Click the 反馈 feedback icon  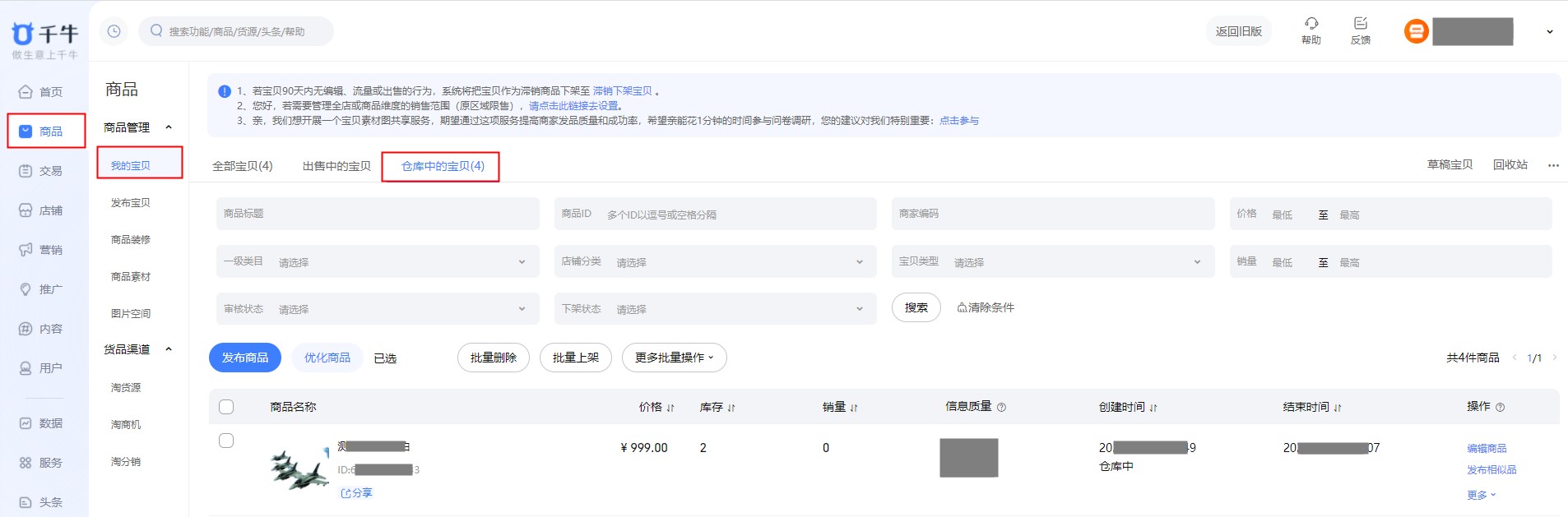pyautogui.click(x=1360, y=24)
